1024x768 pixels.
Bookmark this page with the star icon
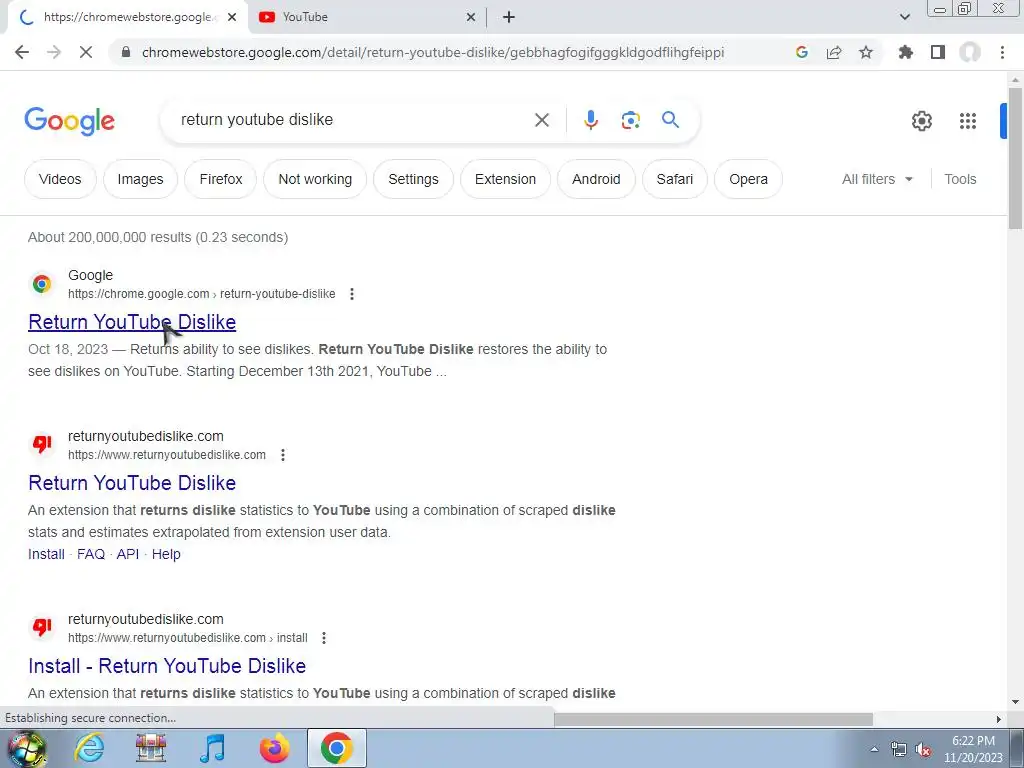pyautogui.click(x=866, y=52)
